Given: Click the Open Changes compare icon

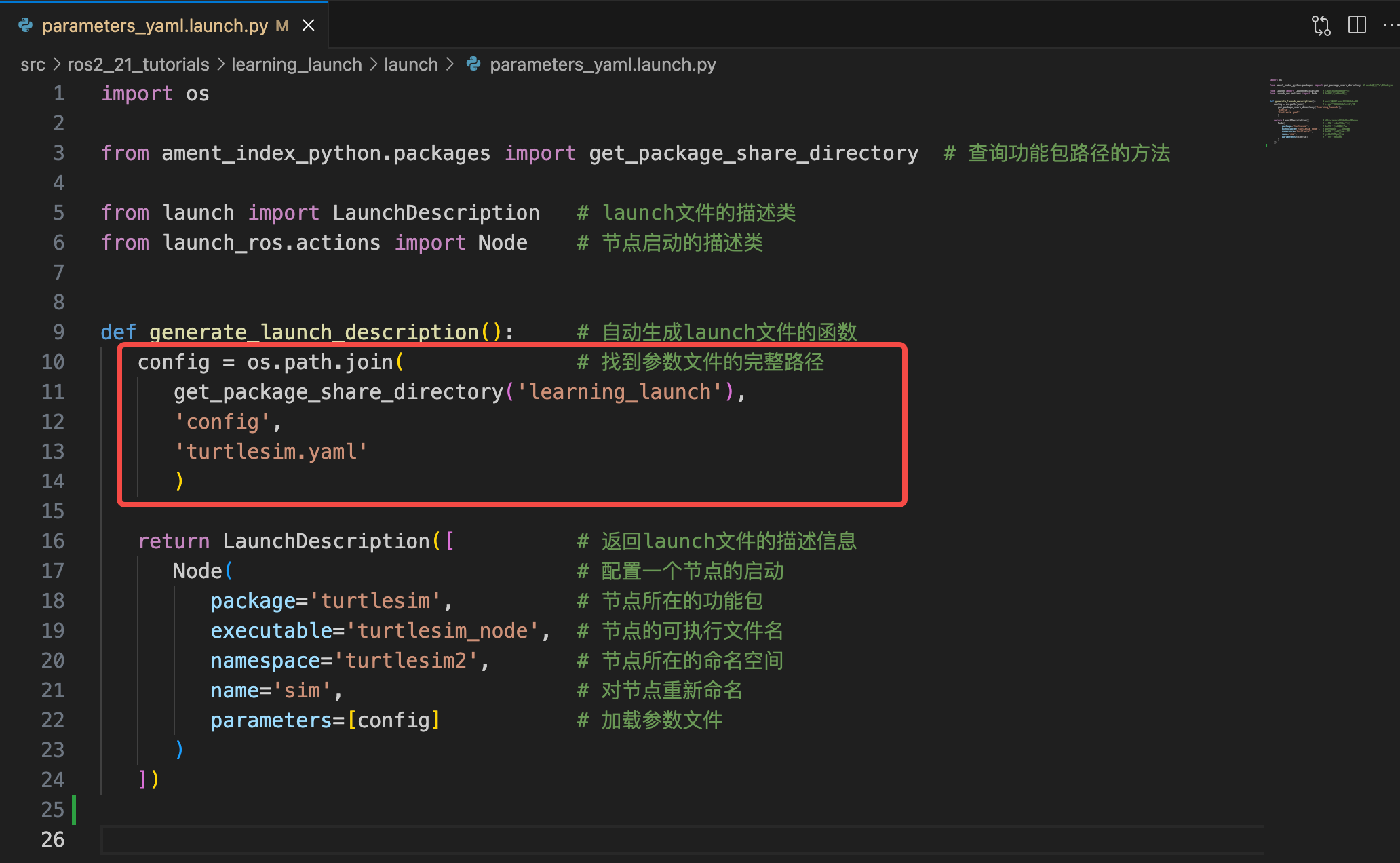Looking at the screenshot, I should pos(1321,26).
